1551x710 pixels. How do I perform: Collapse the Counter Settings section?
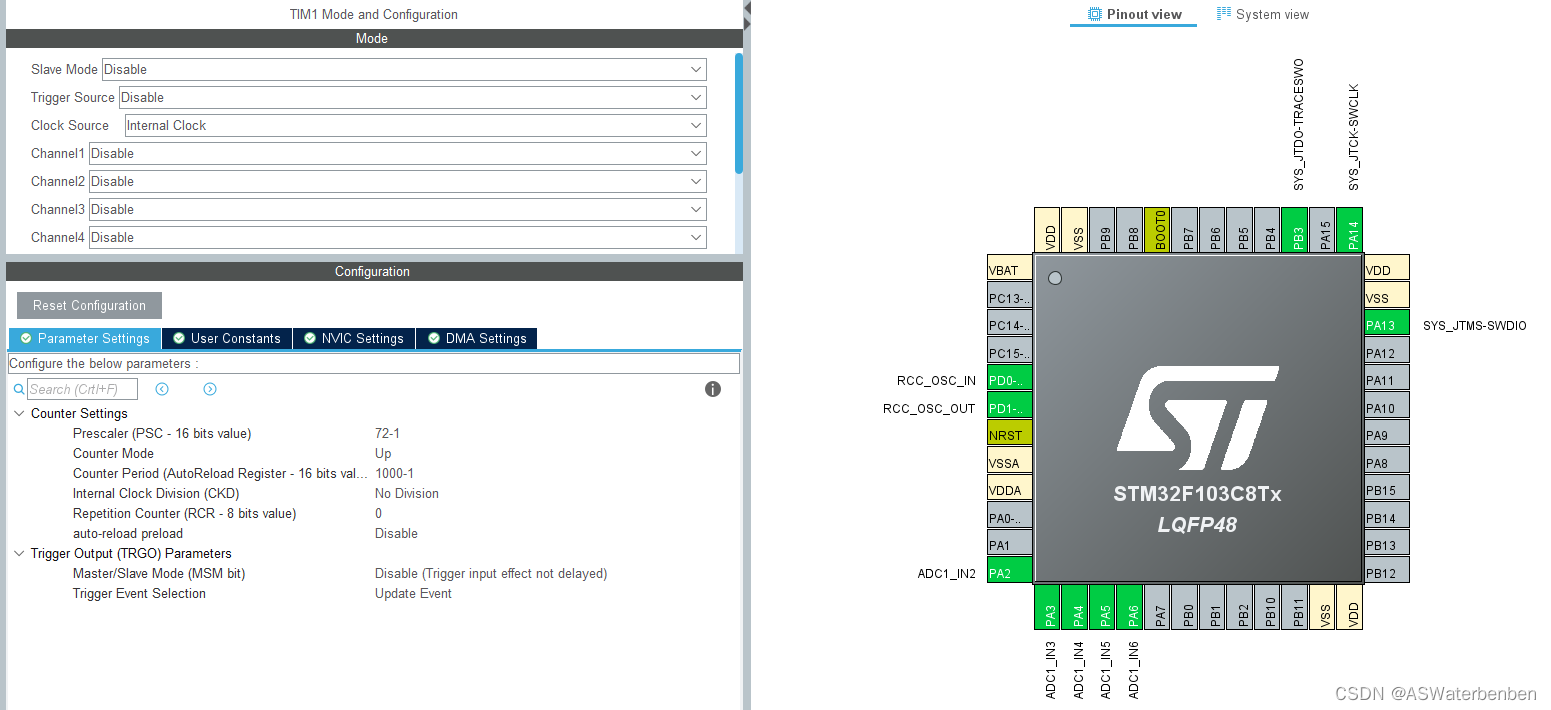(x=18, y=413)
